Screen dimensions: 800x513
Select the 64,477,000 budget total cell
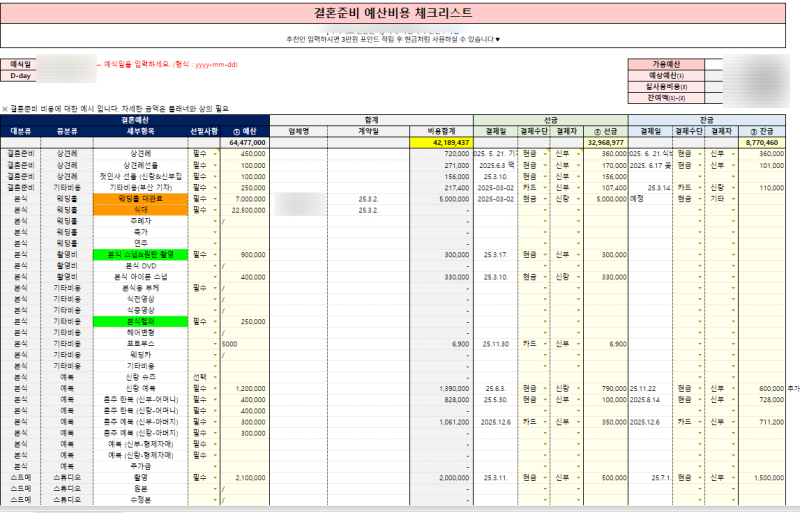[x=244, y=142]
